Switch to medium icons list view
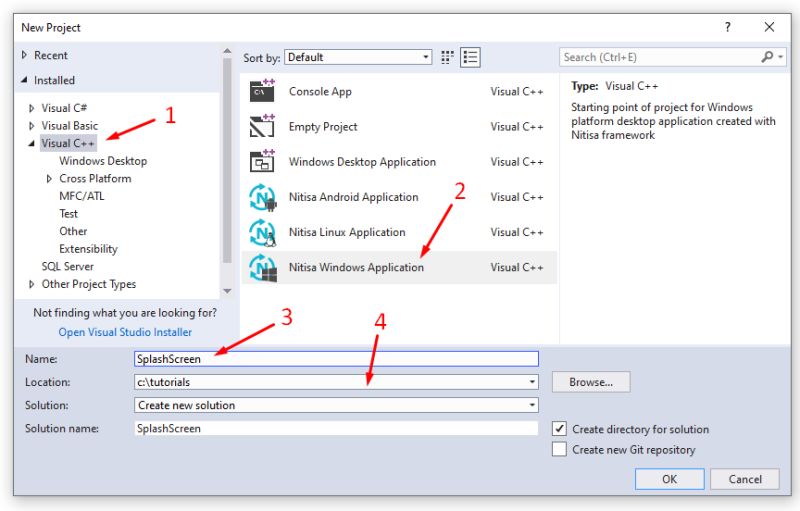 point(470,57)
